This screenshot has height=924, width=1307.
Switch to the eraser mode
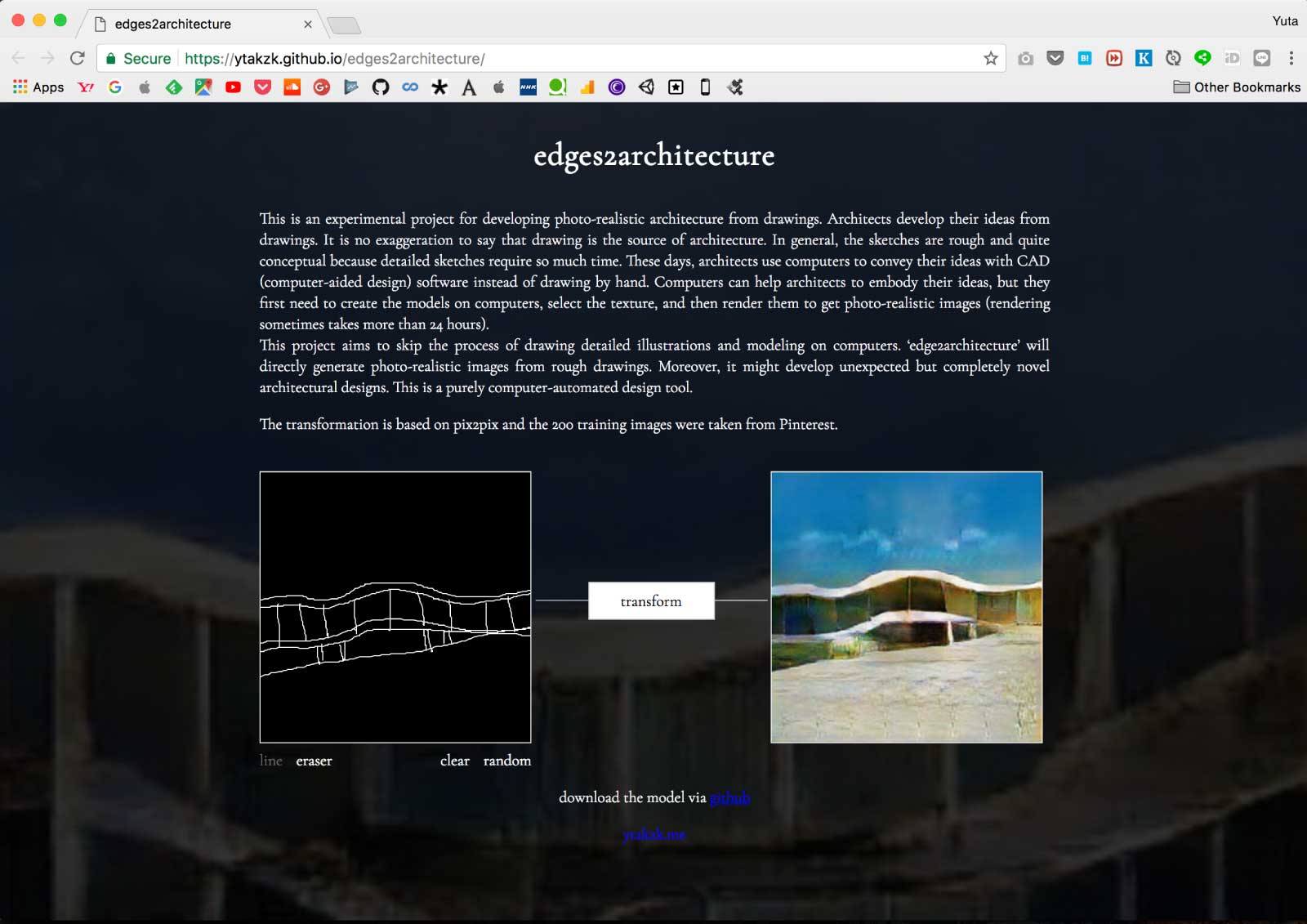pyautogui.click(x=314, y=761)
